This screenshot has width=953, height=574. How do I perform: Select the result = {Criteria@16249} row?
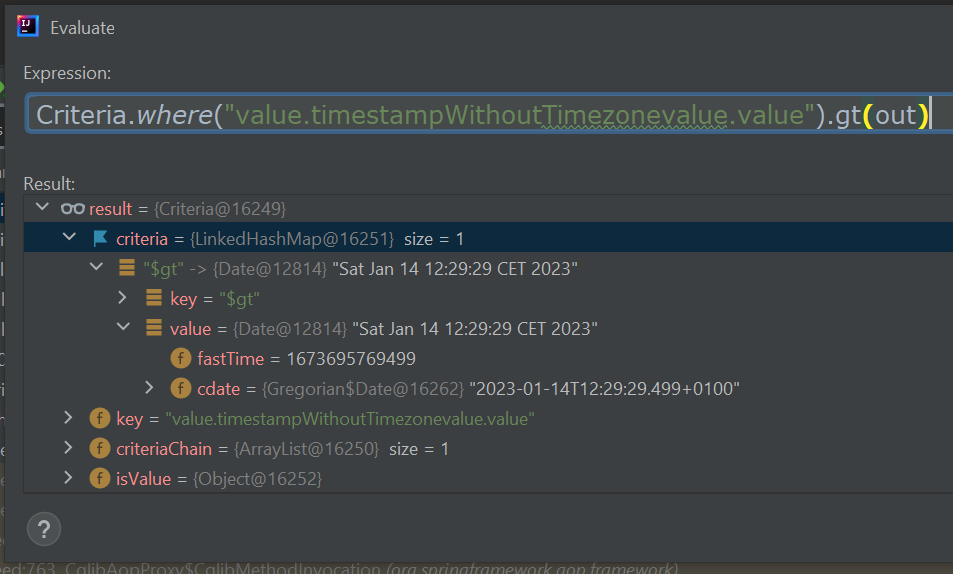489,209
